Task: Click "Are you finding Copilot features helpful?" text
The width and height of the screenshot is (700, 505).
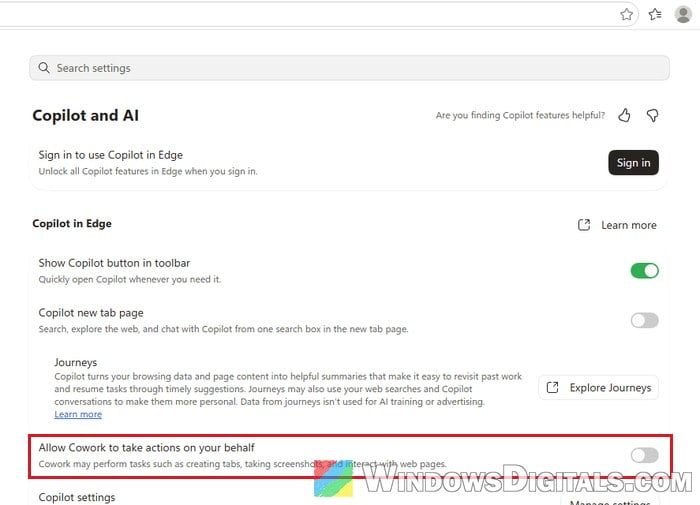Action: (521, 115)
